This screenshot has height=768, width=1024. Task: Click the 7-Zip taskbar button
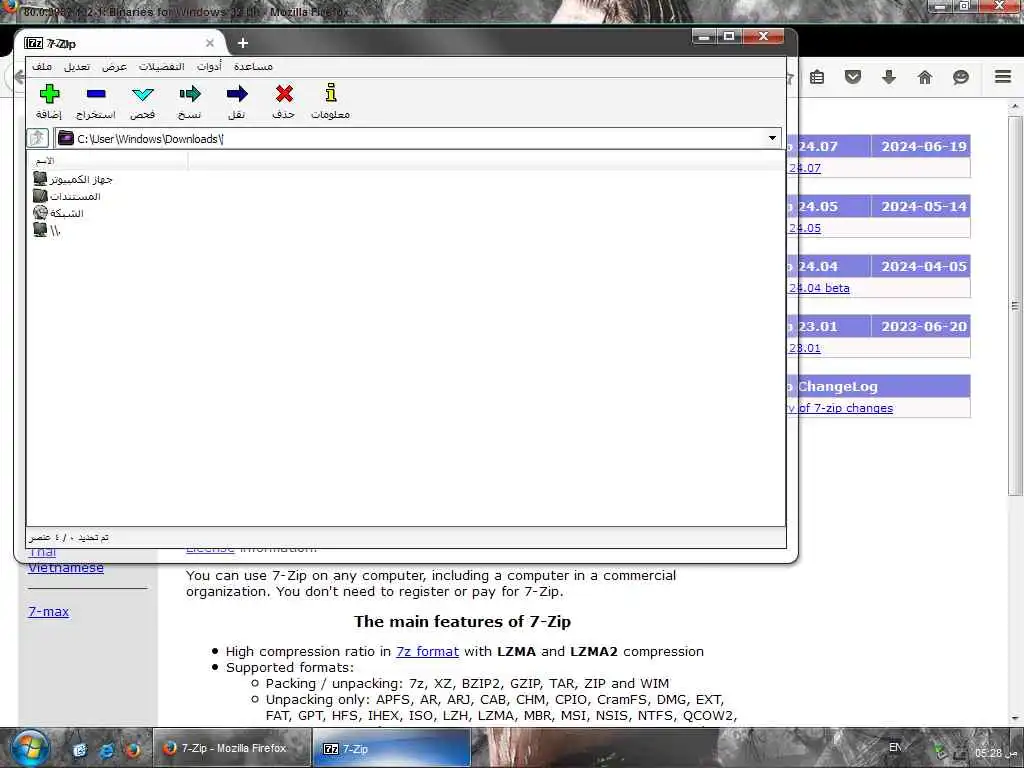[x=391, y=748]
